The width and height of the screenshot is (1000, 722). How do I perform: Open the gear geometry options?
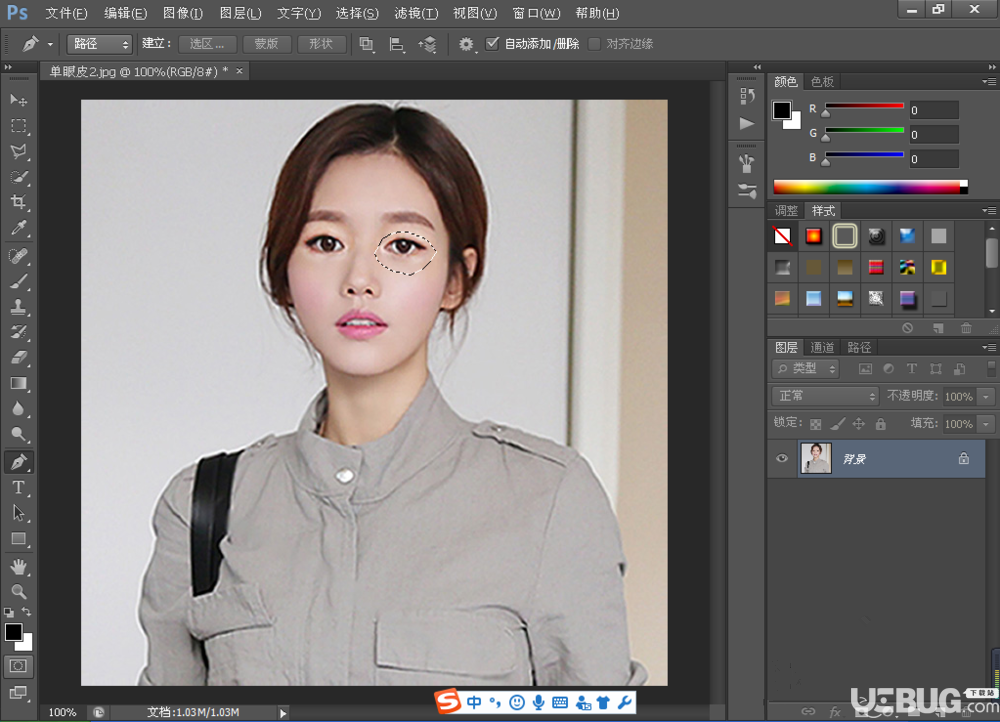466,44
